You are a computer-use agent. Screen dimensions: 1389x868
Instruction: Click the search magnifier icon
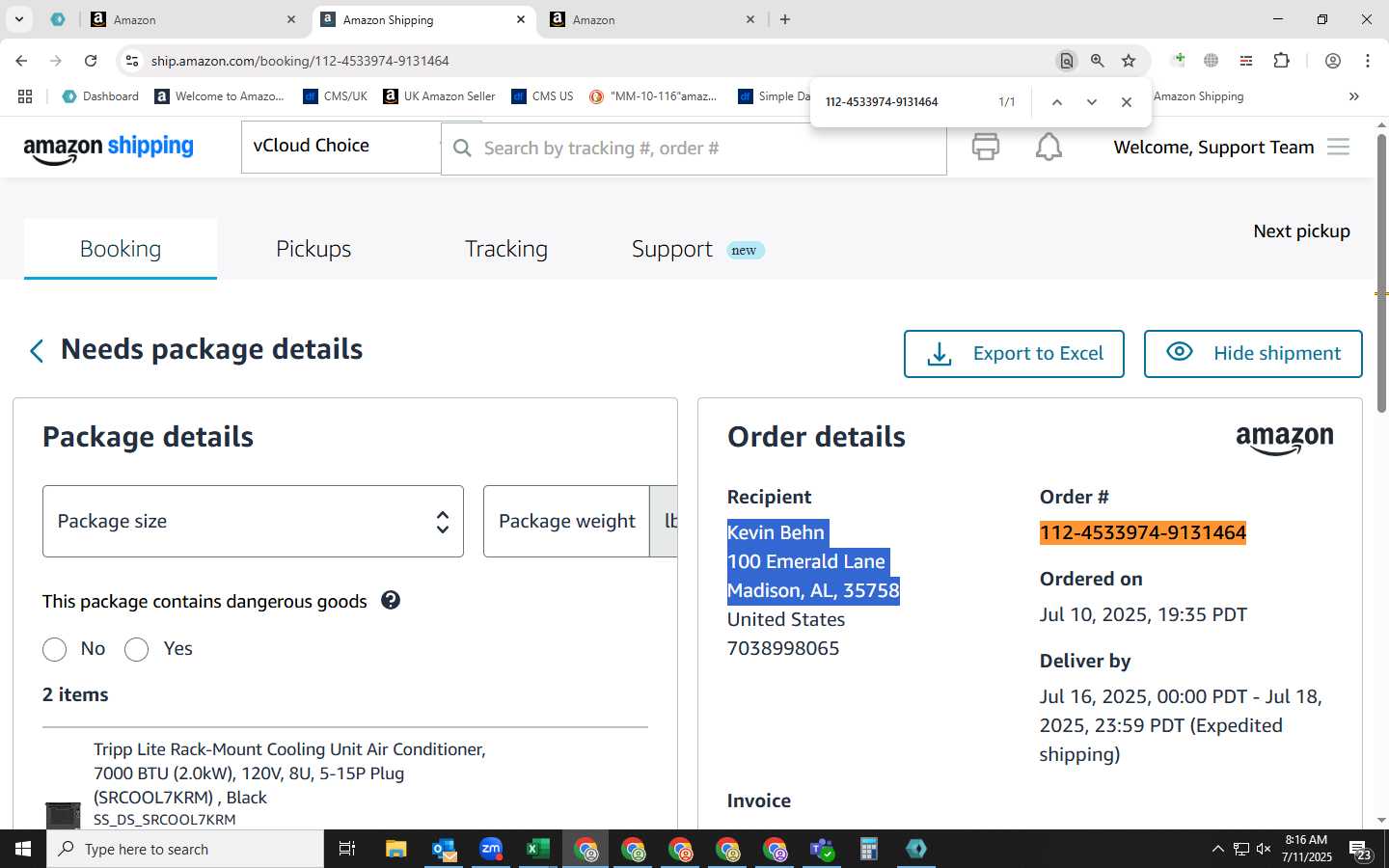point(462,148)
